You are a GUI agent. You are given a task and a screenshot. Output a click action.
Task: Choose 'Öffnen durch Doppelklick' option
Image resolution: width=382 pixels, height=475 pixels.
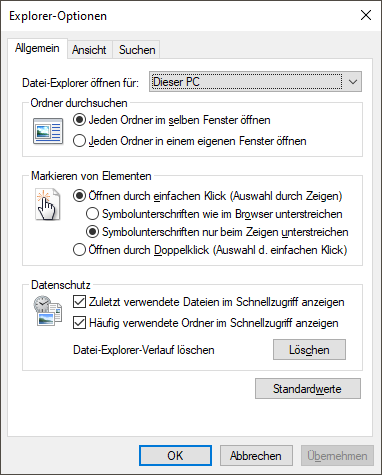210,250
